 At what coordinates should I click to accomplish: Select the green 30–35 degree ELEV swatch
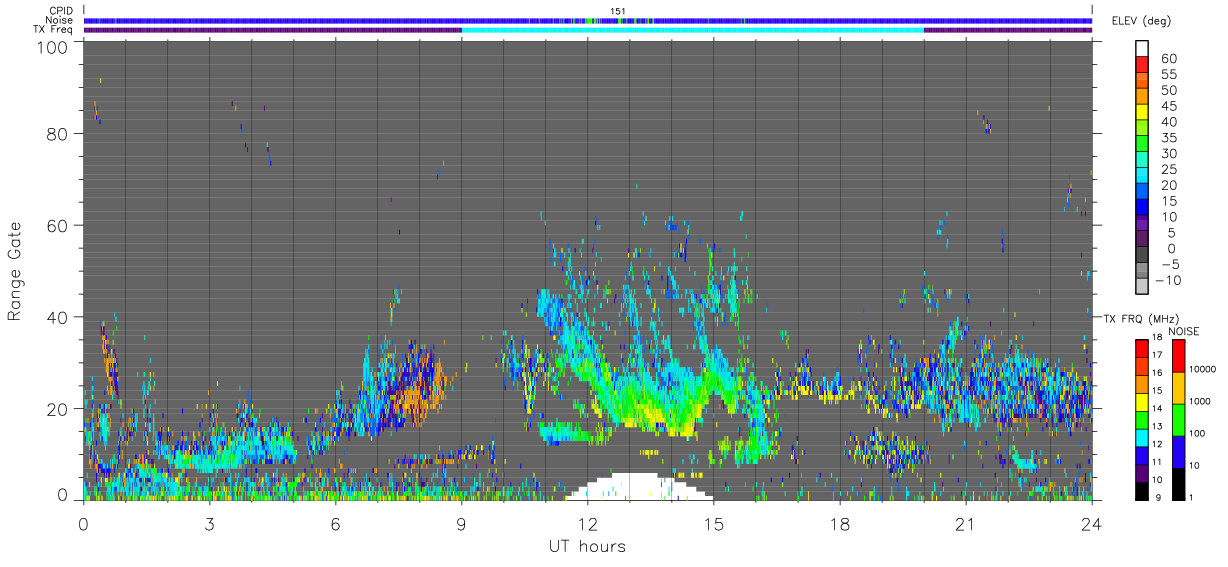[1142, 145]
